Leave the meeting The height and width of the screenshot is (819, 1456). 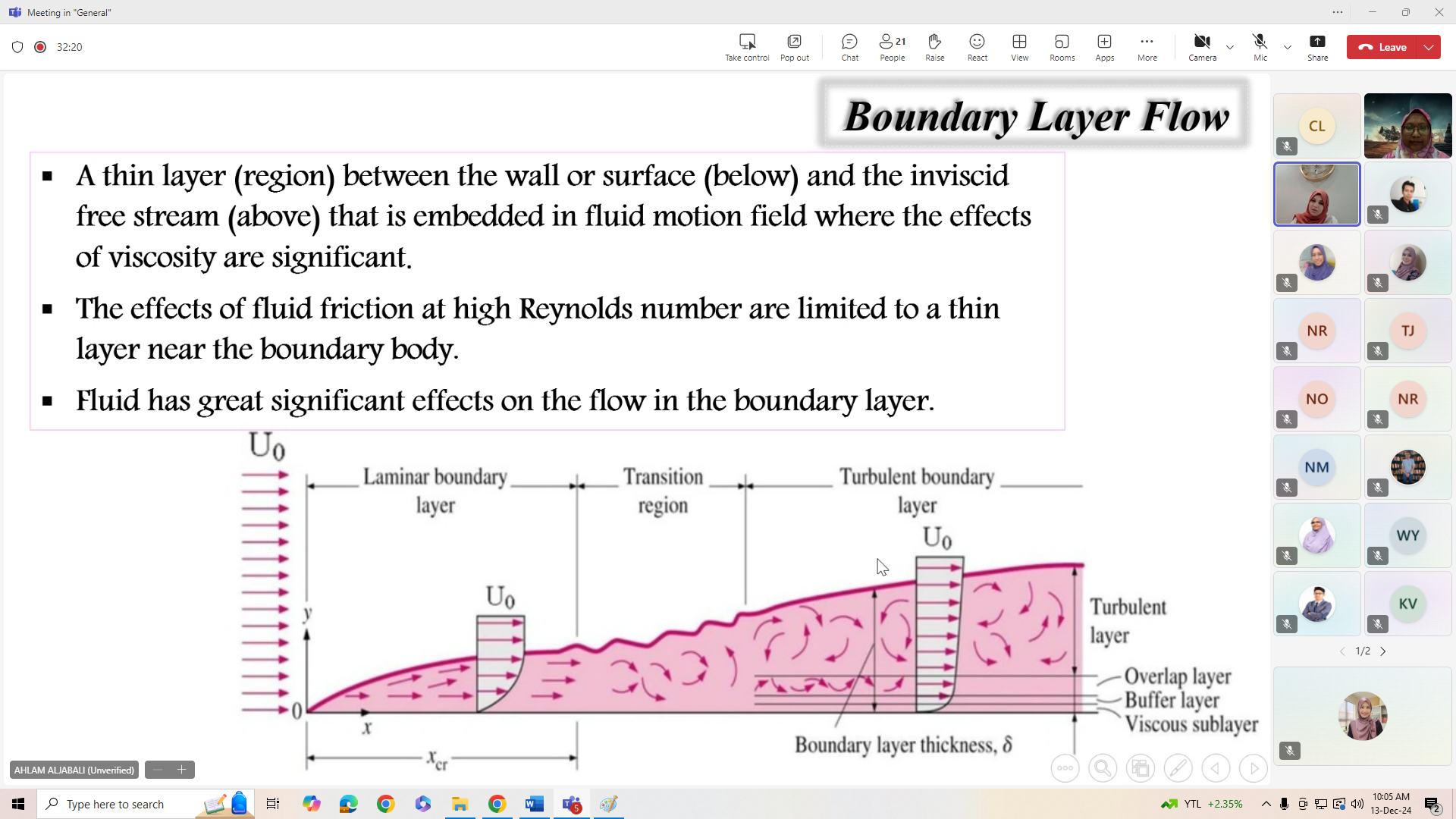coord(1382,47)
